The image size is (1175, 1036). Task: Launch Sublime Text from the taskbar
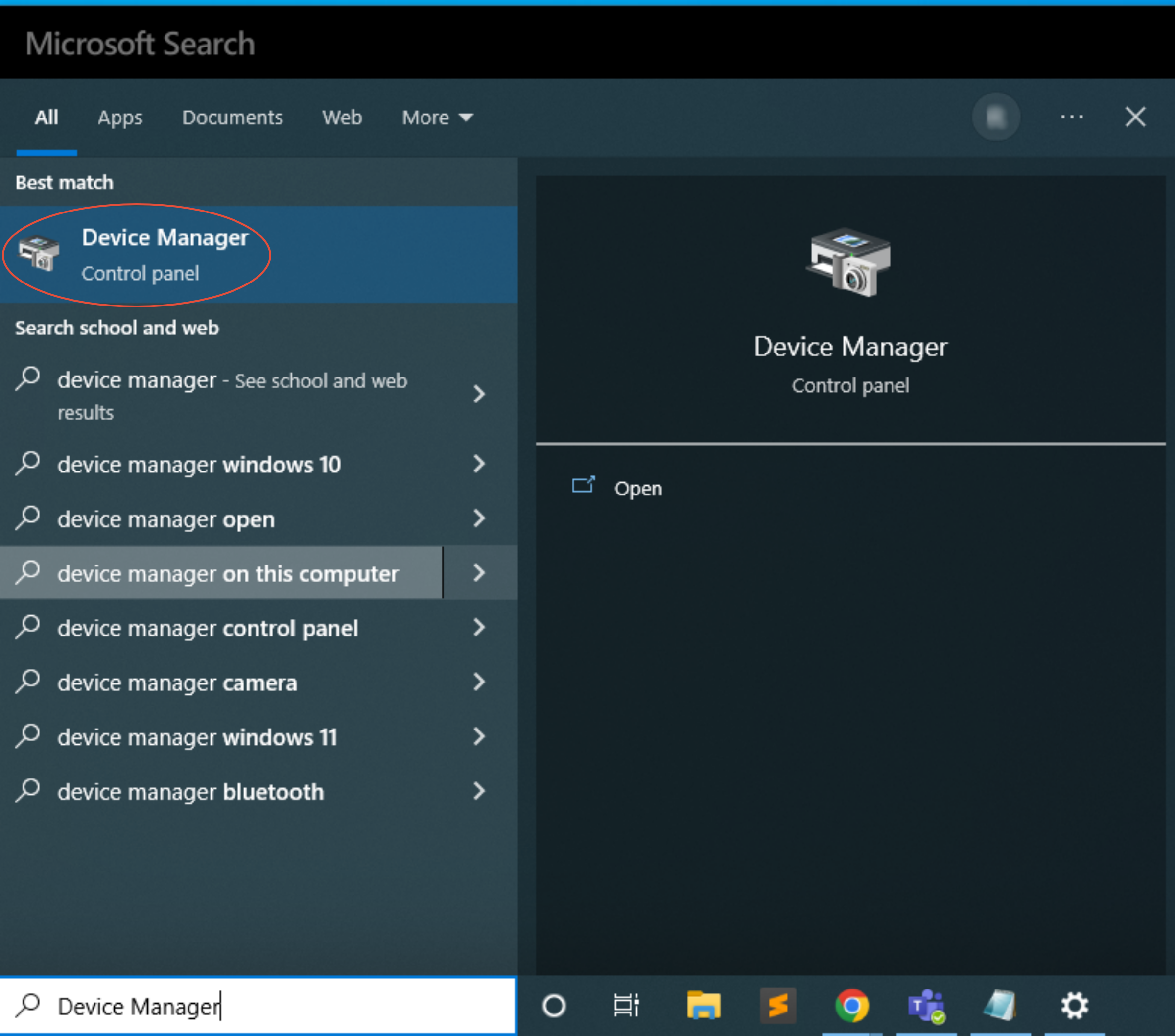click(777, 1006)
